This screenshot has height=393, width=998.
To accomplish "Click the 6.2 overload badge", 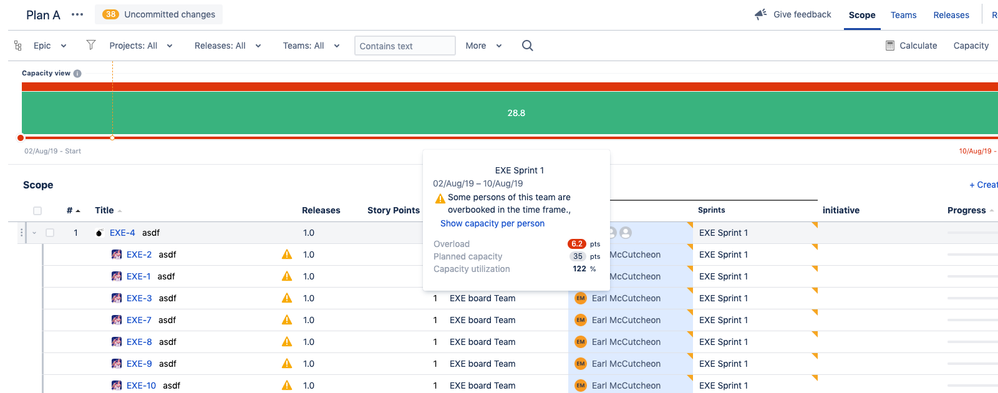I will 576,244.
